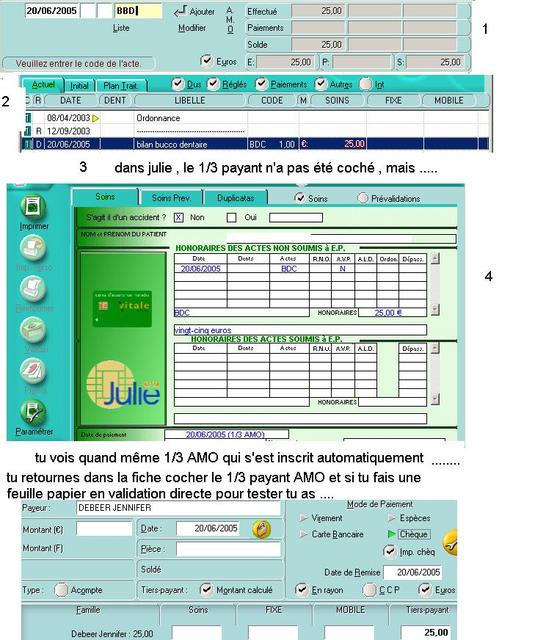Image resolution: width=535 pixels, height=640 pixels.
Task: Select the Chèque payment mode arrow
Action: point(391,534)
